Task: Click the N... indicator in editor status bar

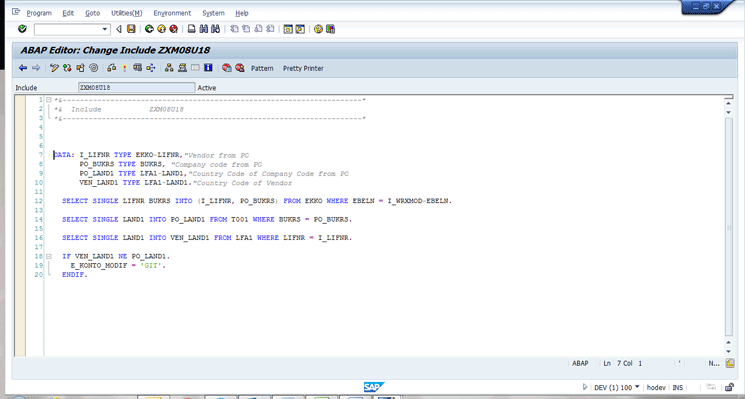Action: coord(714,363)
